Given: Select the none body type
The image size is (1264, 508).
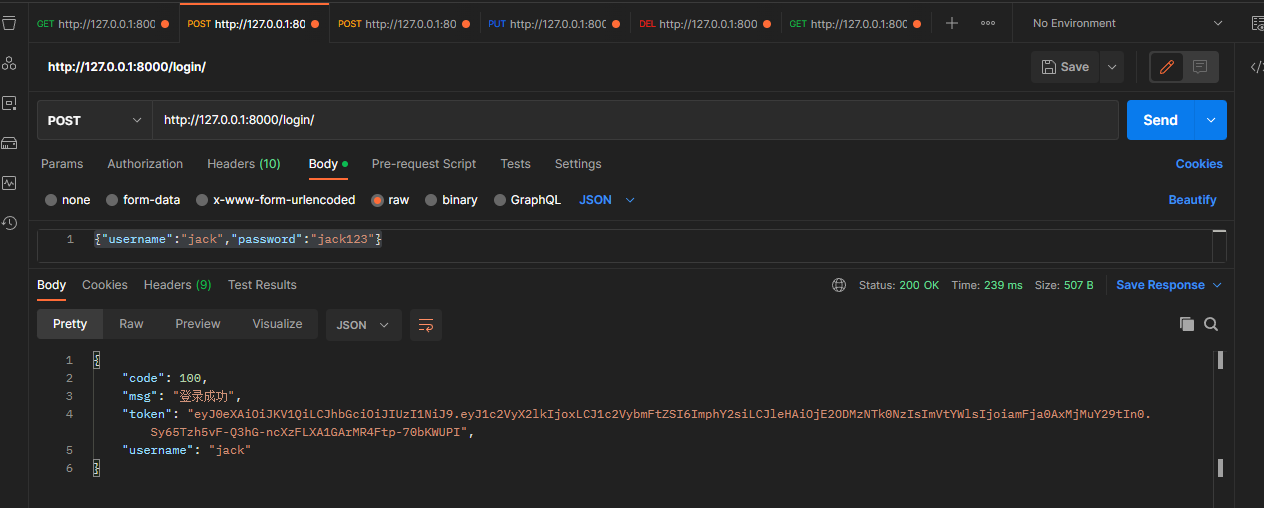Looking at the screenshot, I should pos(67,200).
